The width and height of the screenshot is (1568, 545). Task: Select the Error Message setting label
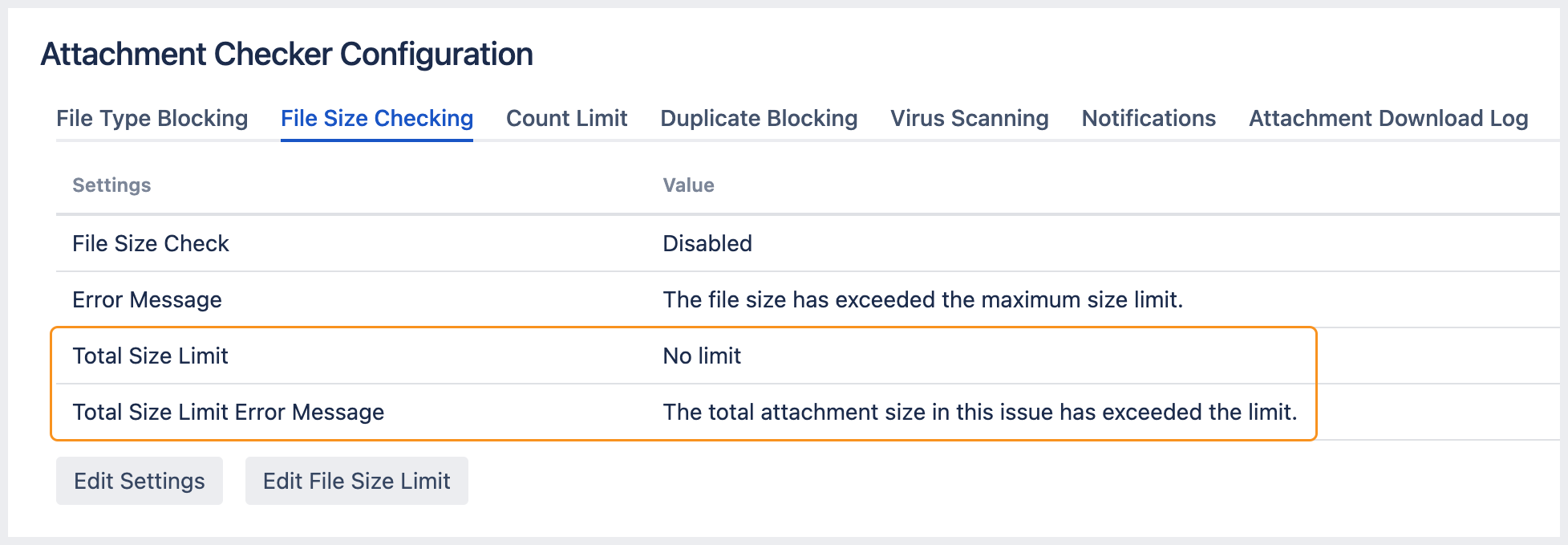point(147,300)
